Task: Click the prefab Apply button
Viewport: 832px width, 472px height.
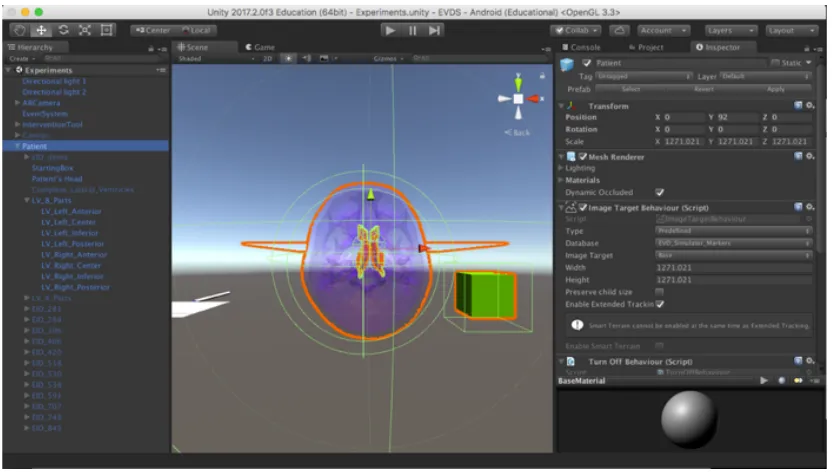Action: [776, 89]
